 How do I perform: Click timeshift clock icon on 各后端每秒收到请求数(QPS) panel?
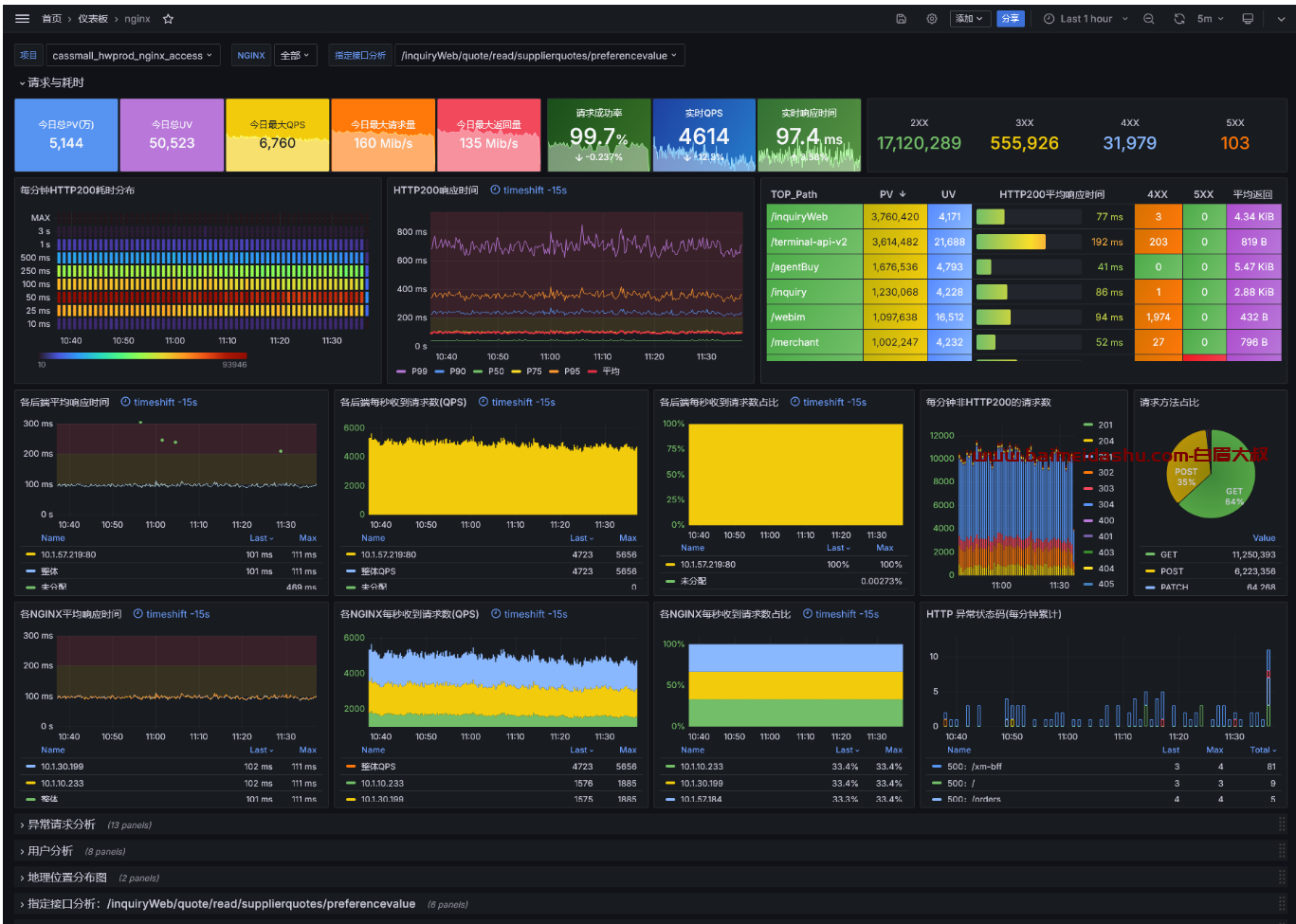tap(483, 403)
